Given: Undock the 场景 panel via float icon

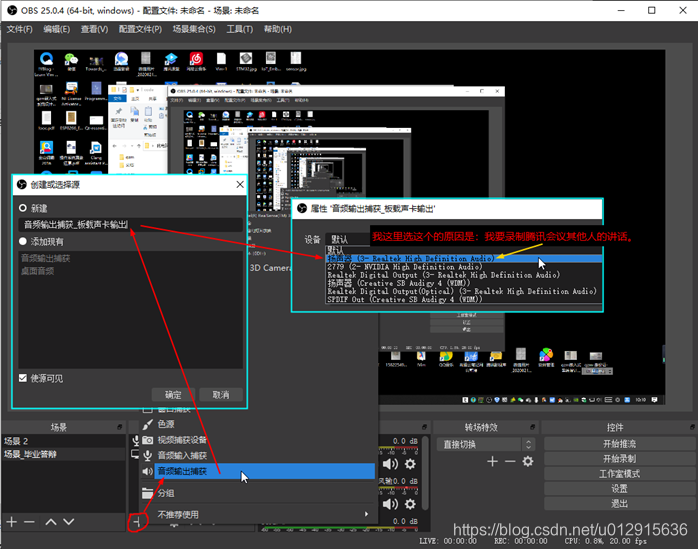Looking at the screenshot, I should tap(120, 427).
